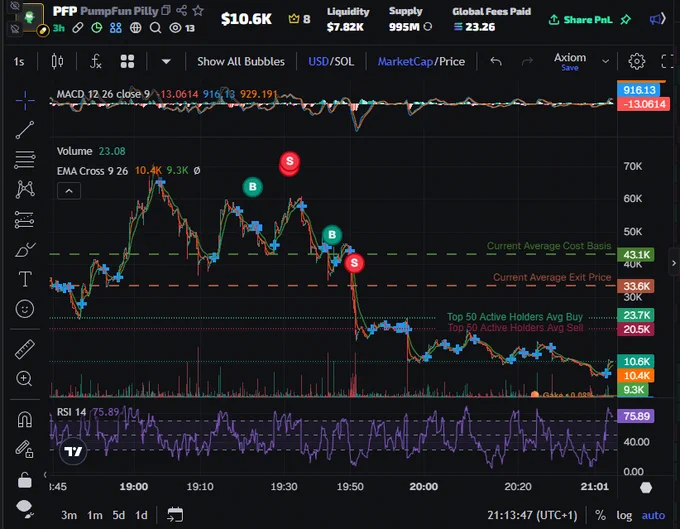Click the eye watchers count 13
Viewport: 680px width, 529px height.
(182, 28)
